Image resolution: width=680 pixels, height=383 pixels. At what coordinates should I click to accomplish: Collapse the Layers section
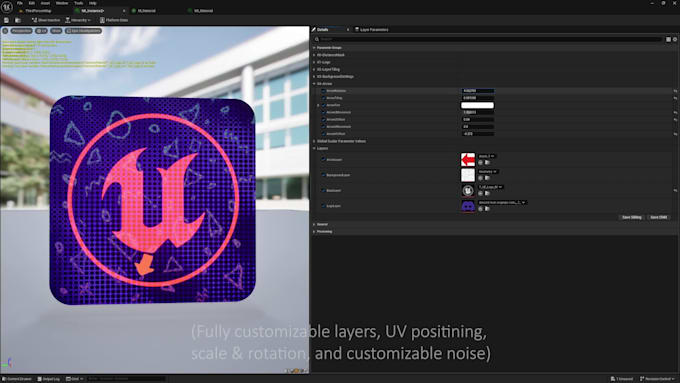click(x=314, y=148)
